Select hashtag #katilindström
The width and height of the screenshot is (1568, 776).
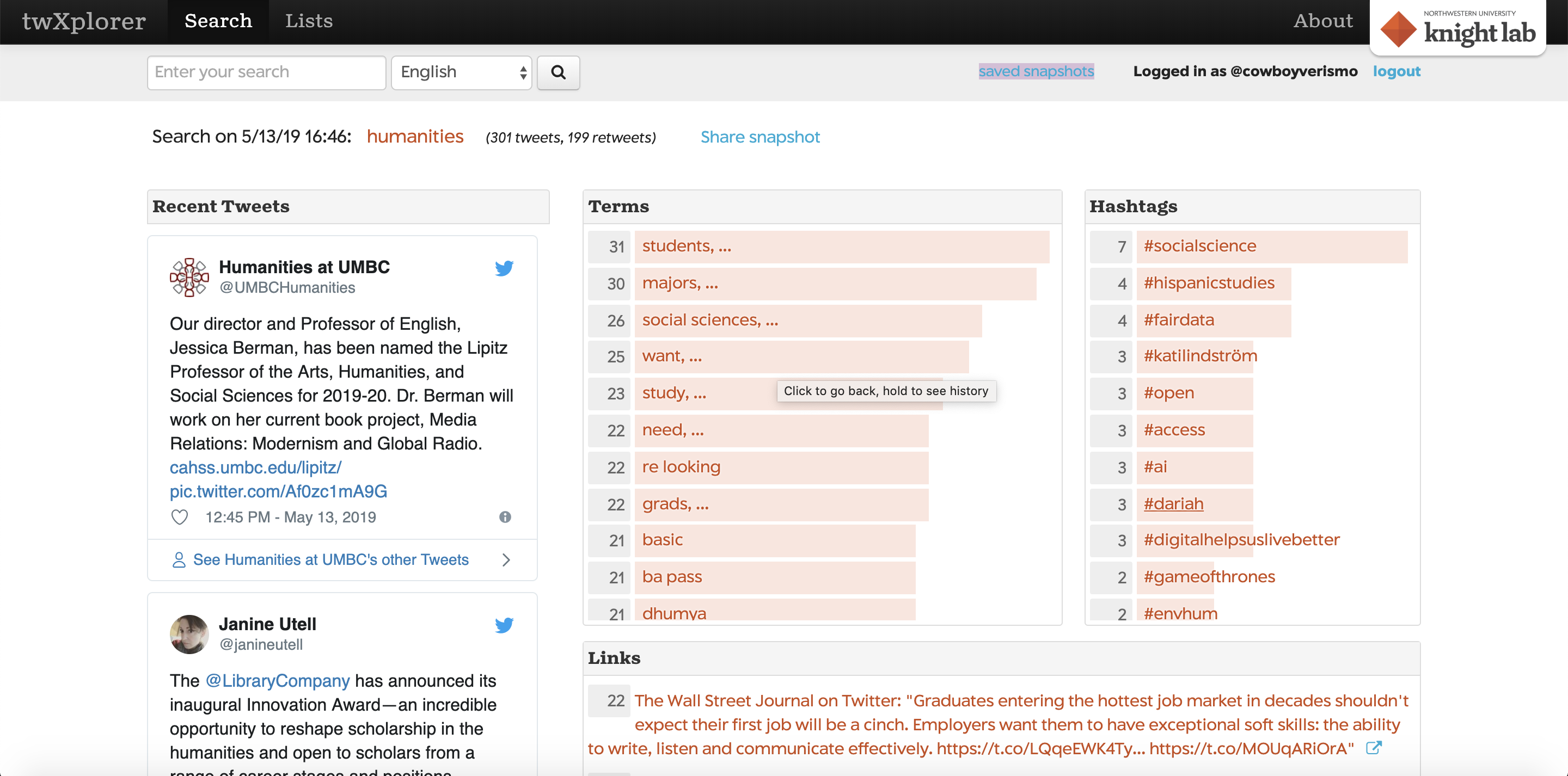click(1200, 356)
